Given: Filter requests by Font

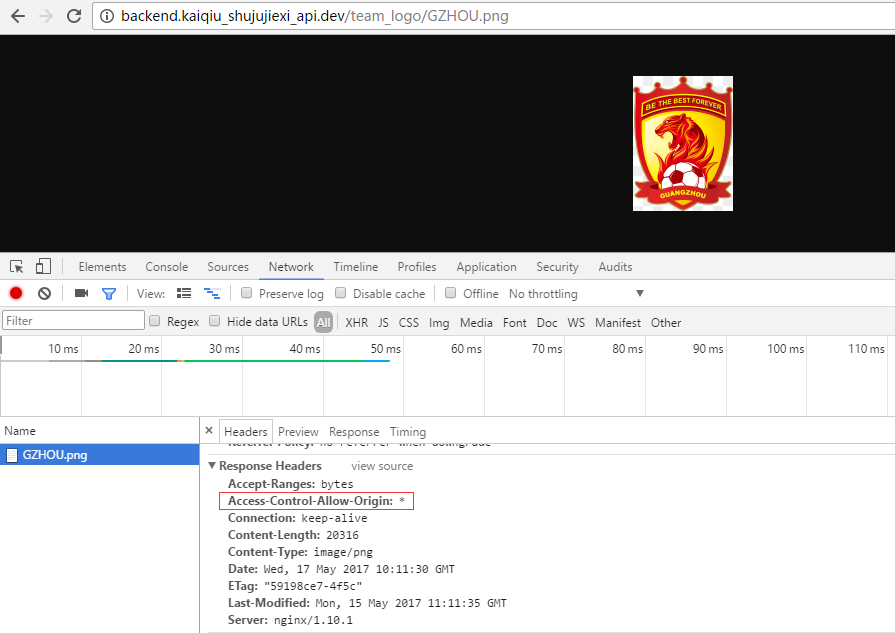Looking at the screenshot, I should pos(514,322).
